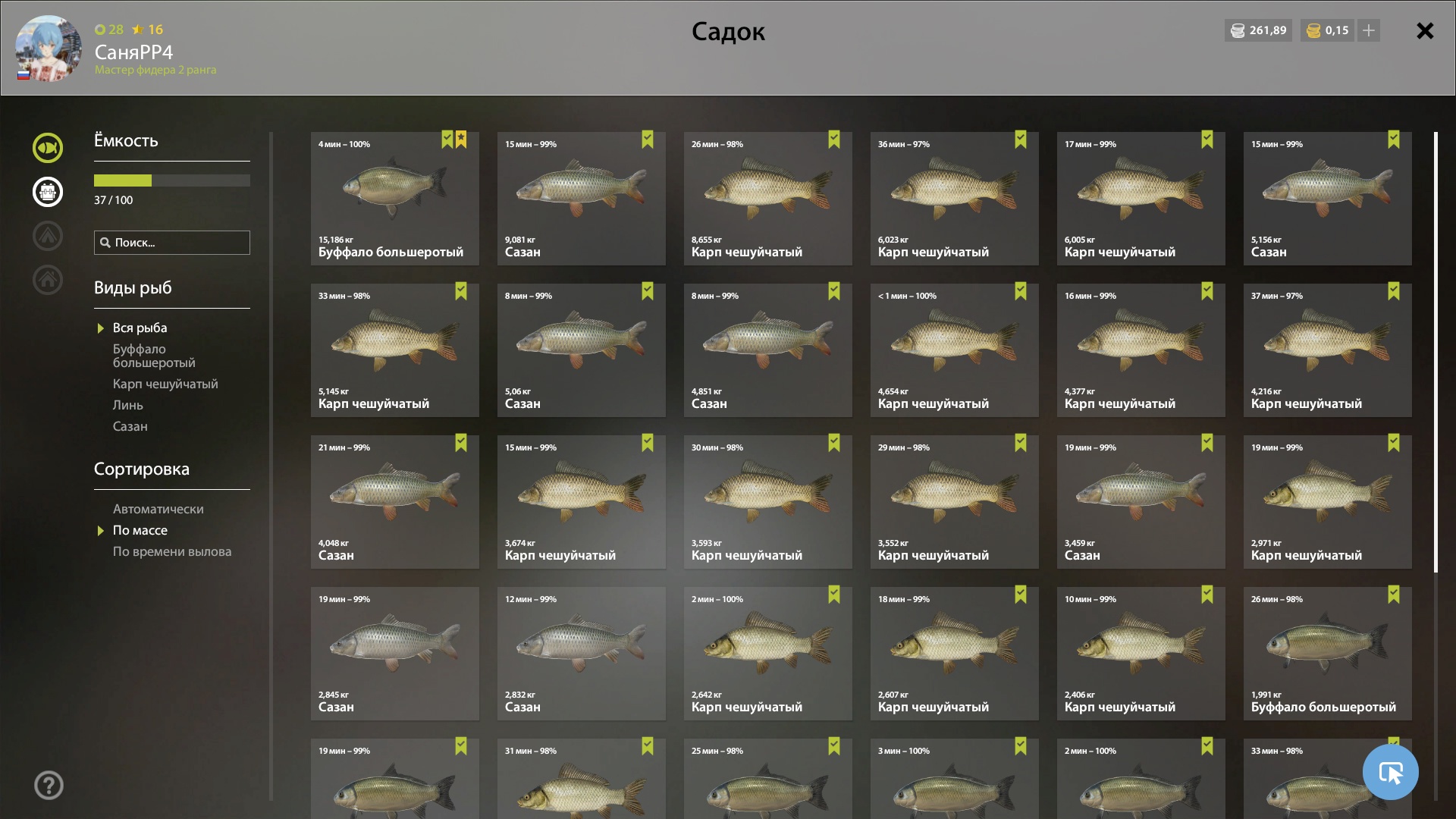Click the Поиск search field

click(172, 243)
